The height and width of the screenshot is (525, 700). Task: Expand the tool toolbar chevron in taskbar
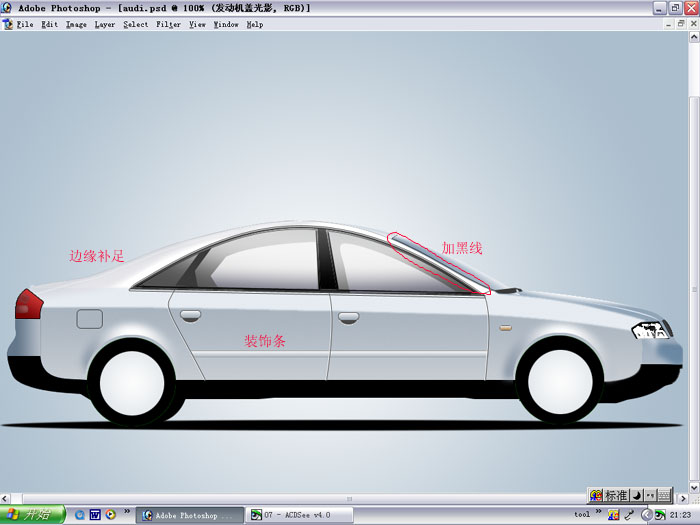(599, 512)
